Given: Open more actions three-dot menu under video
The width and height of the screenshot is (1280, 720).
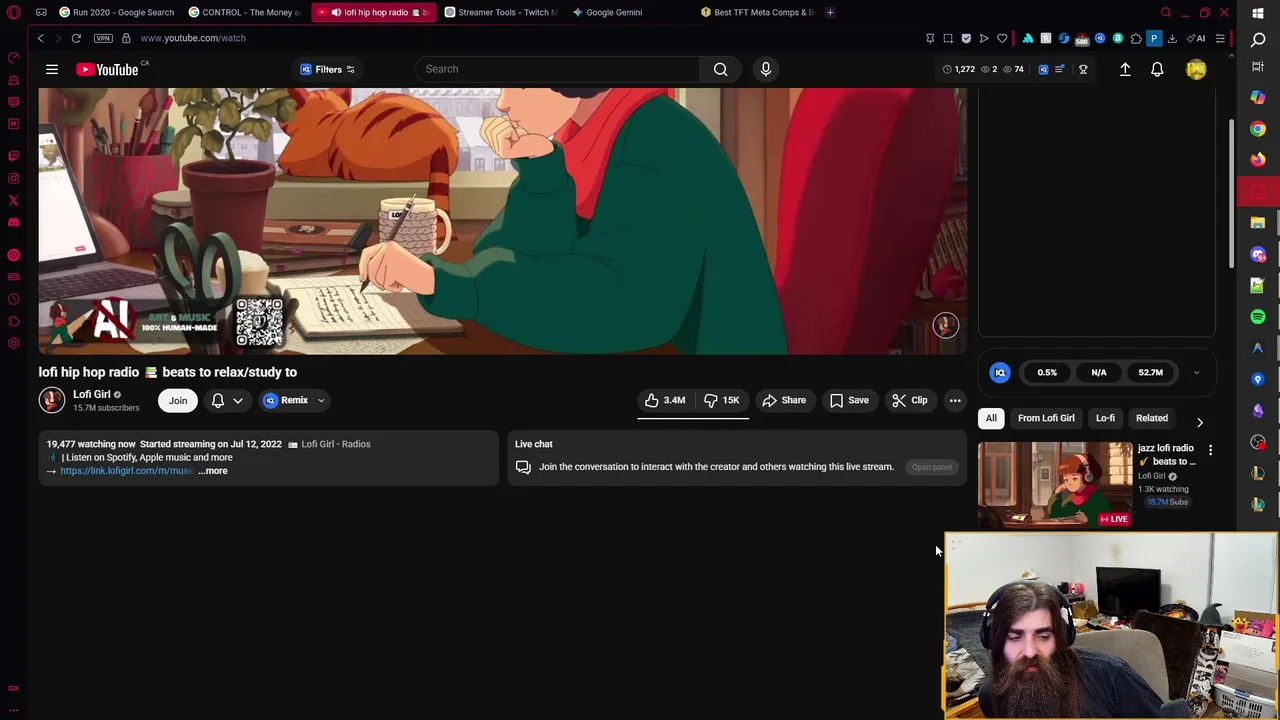Looking at the screenshot, I should (x=955, y=400).
